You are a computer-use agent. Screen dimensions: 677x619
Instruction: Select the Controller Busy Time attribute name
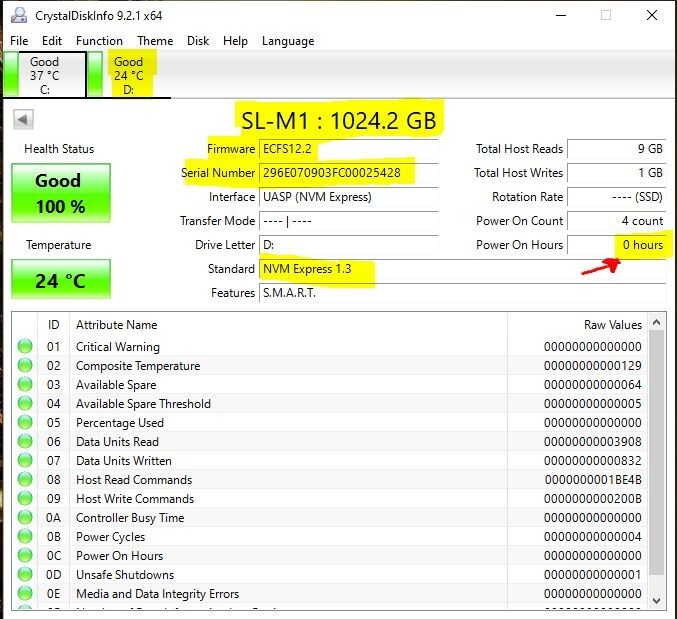point(130,518)
